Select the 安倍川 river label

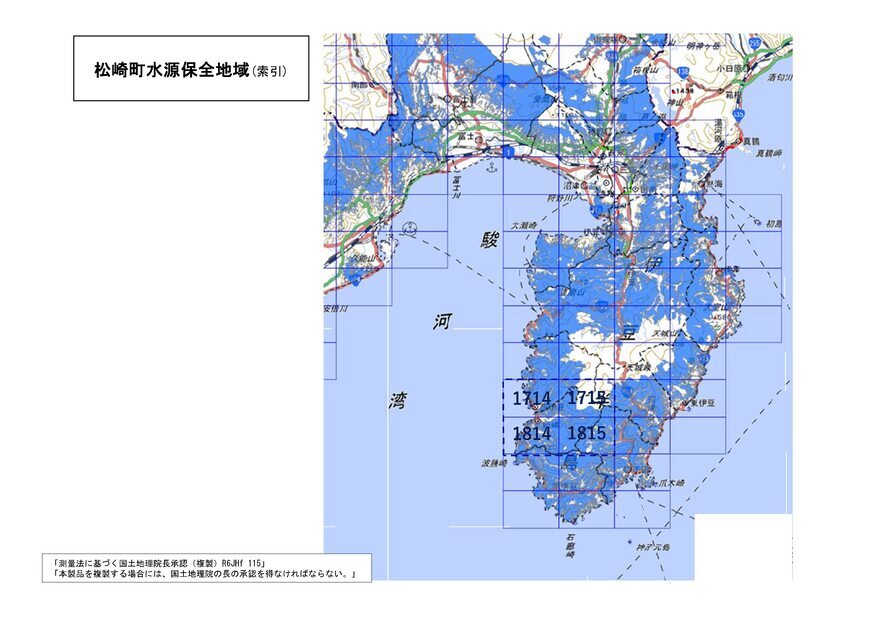pyautogui.click(x=335, y=309)
